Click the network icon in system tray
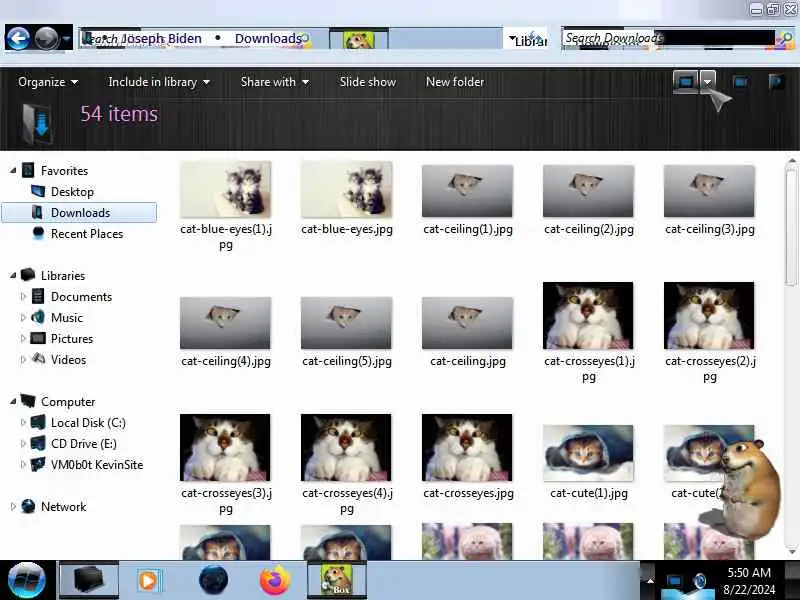 tap(674, 581)
